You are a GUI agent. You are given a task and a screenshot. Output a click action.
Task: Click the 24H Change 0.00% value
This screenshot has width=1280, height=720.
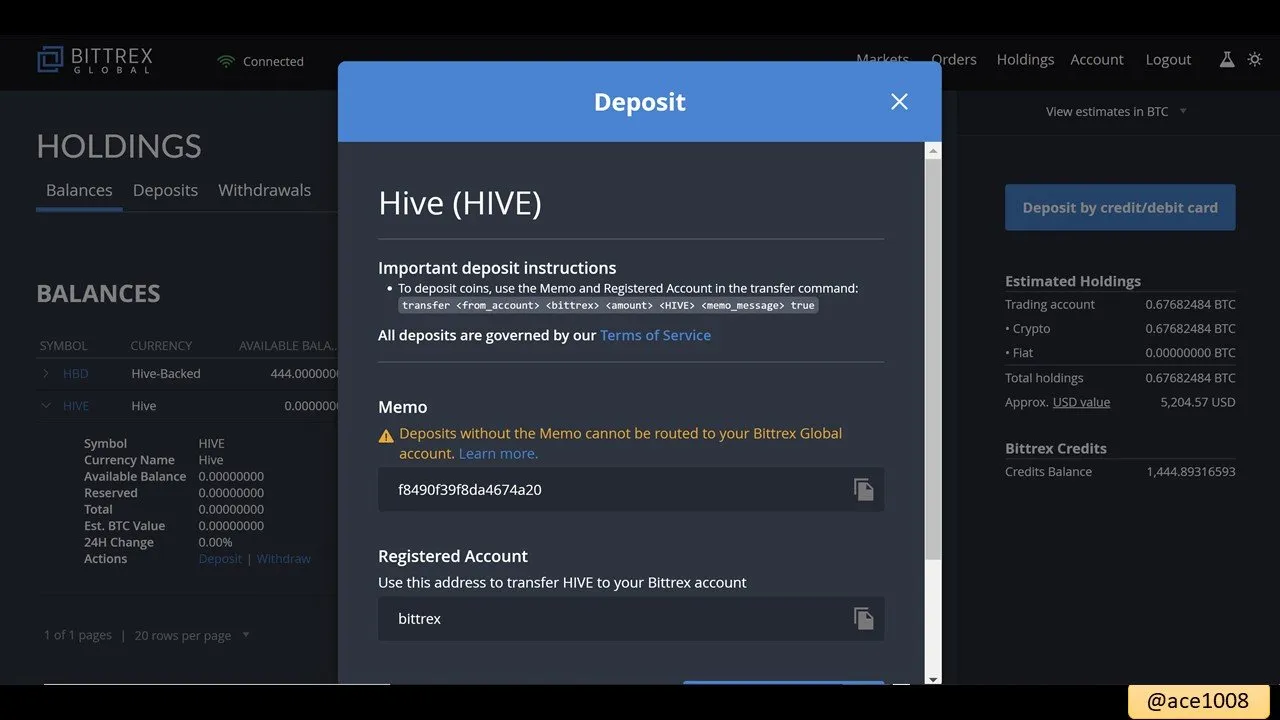pyautogui.click(x=215, y=542)
